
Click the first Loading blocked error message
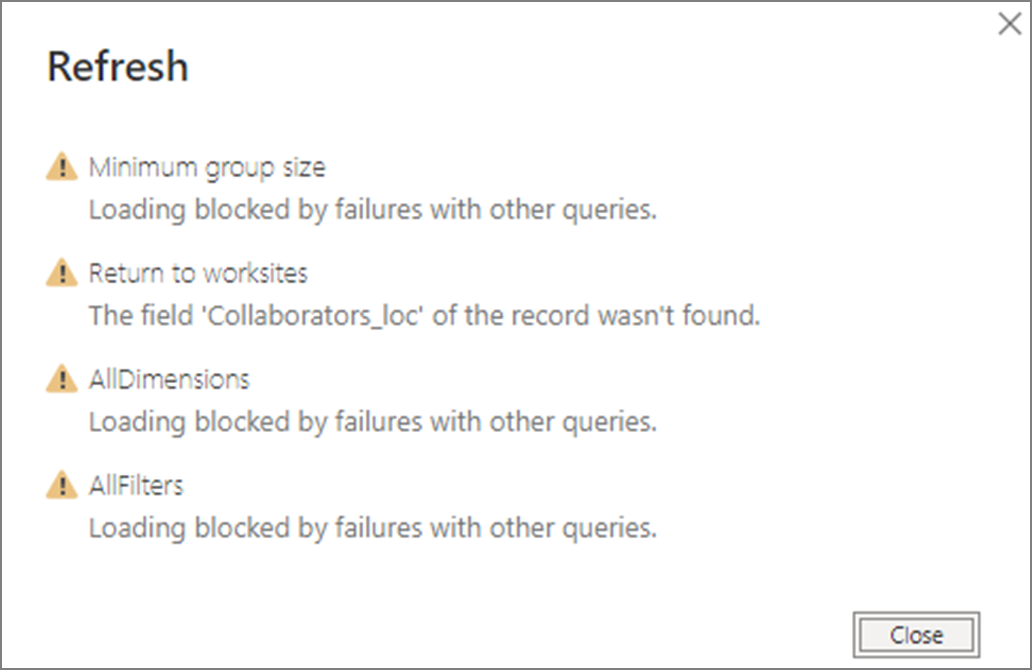click(374, 209)
